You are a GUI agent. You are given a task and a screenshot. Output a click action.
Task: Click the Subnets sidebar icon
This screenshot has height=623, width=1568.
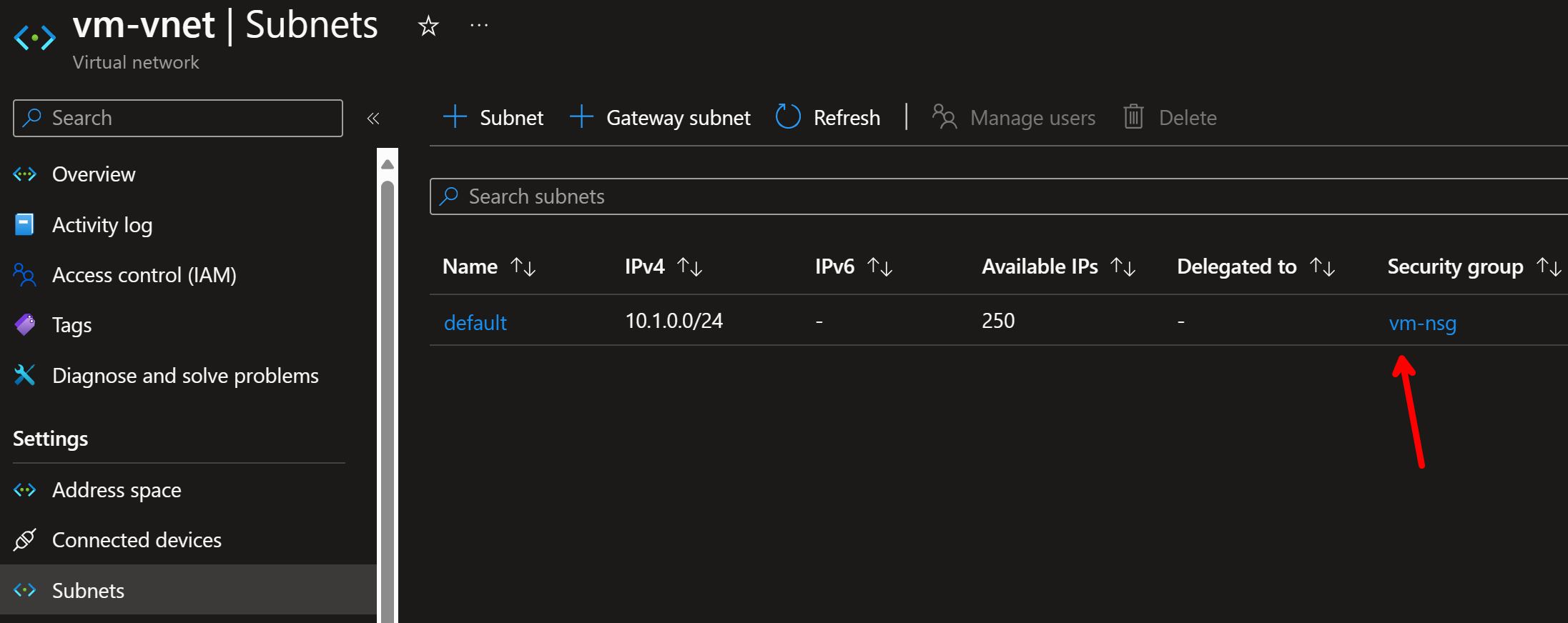(25, 590)
